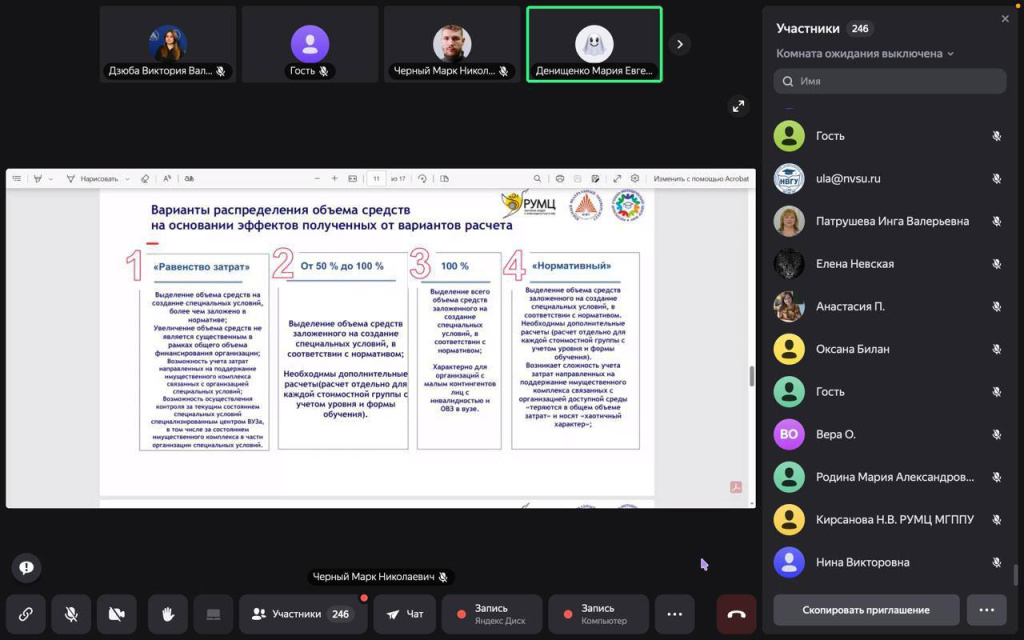Toggle the Участники 246 panel

point(301,614)
